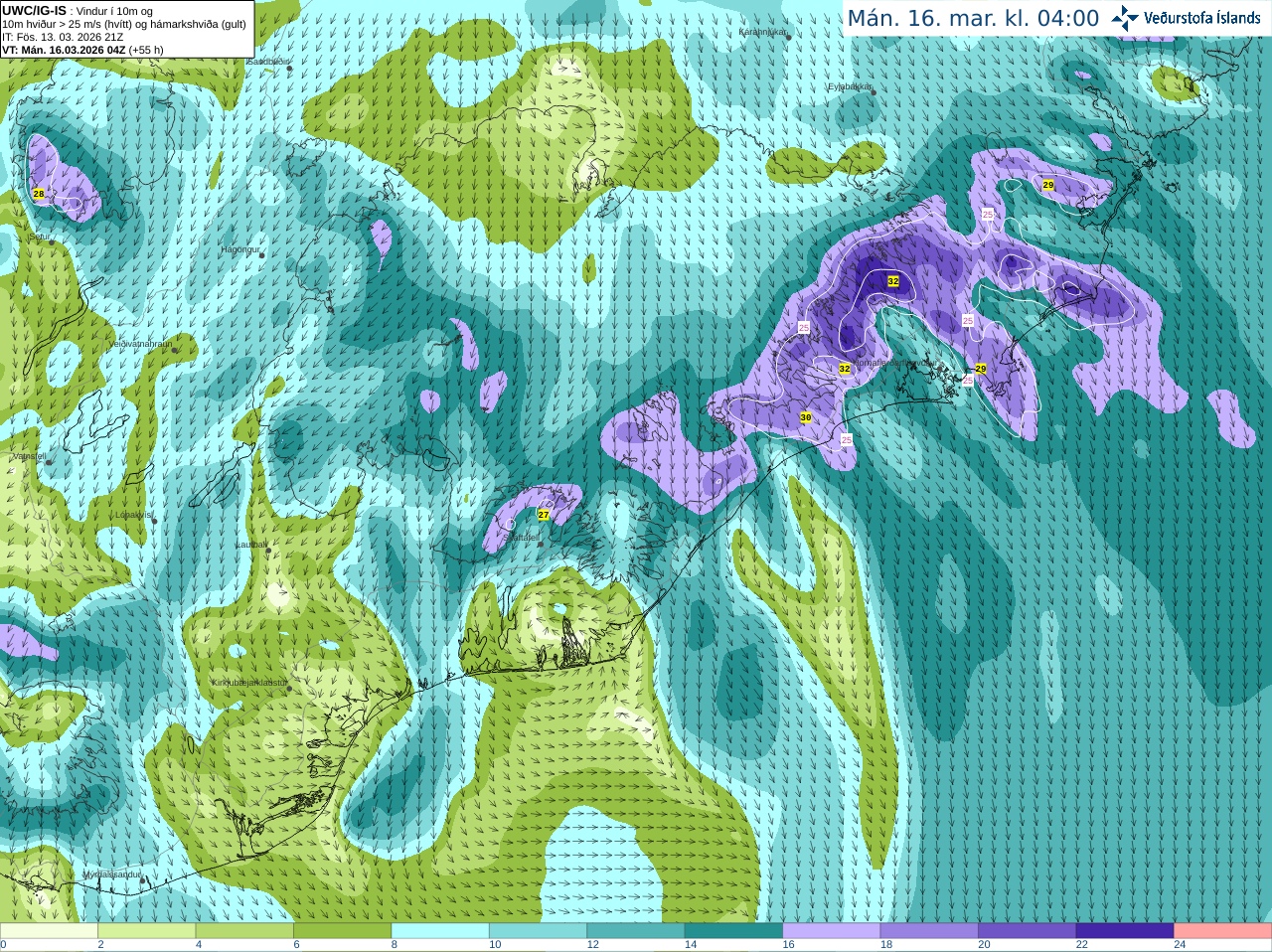Click the Kárahnjúkar station label
The image size is (1272, 952).
coord(763,33)
